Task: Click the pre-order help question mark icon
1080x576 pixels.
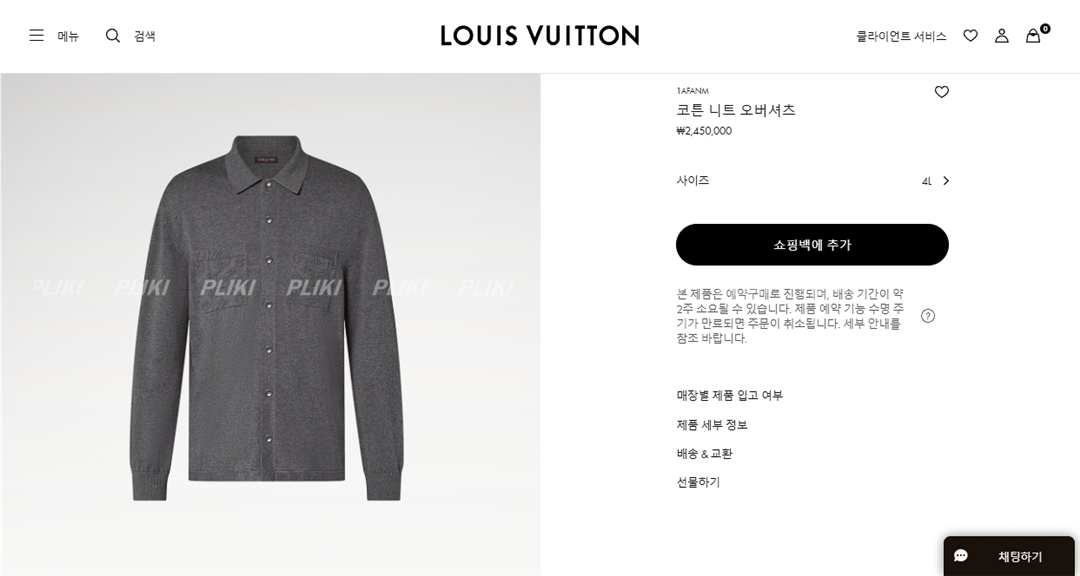Action: click(928, 316)
